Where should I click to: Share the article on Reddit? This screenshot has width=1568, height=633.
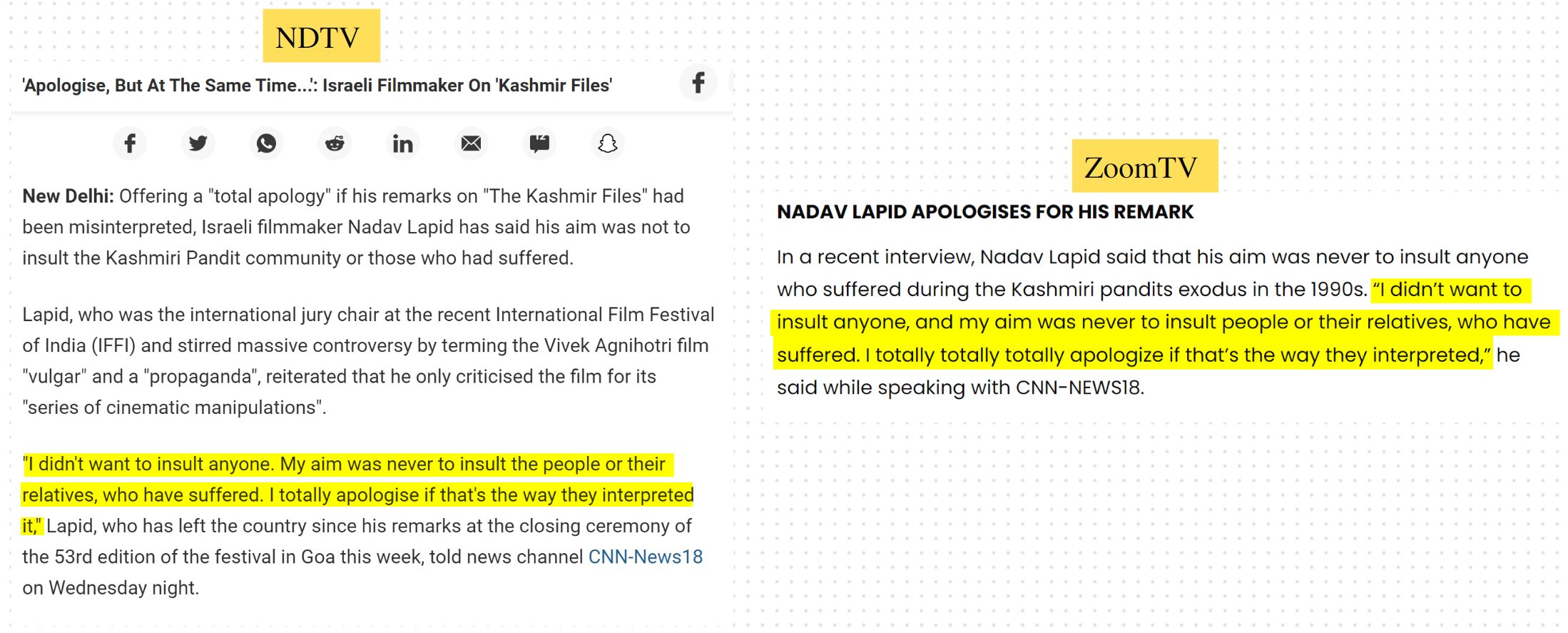pyautogui.click(x=335, y=143)
